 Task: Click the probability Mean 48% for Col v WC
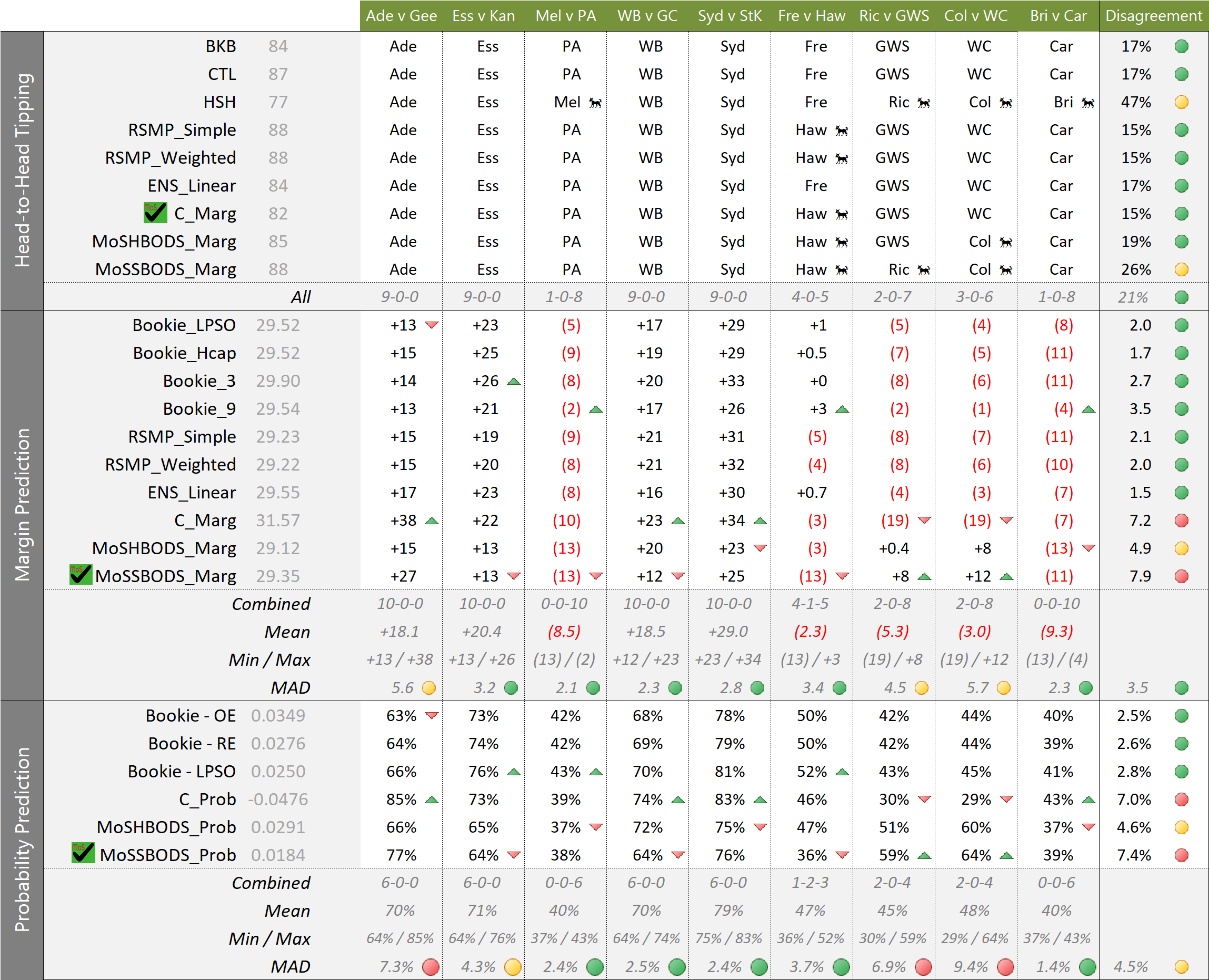coord(974,911)
